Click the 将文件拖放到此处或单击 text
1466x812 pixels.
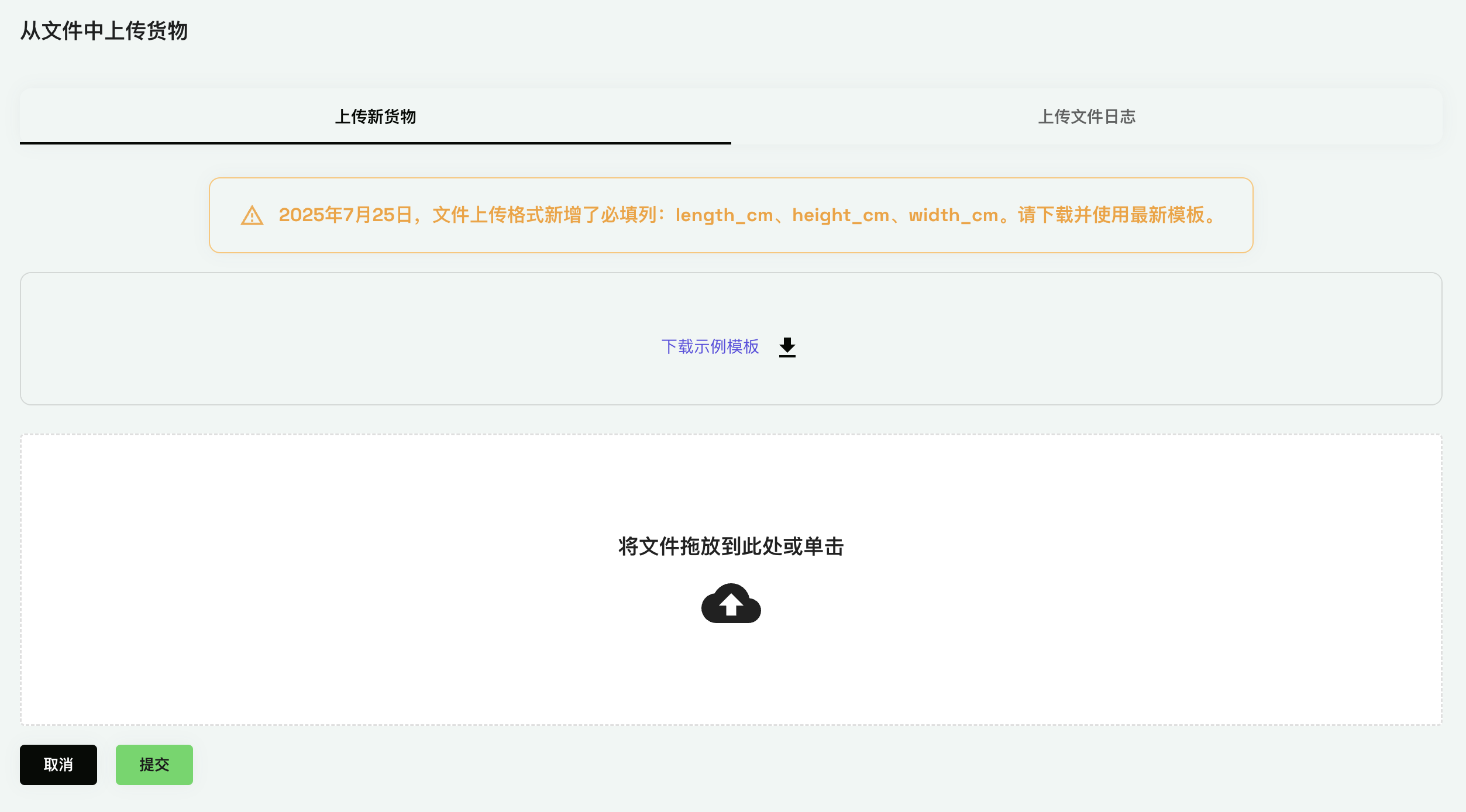731,546
